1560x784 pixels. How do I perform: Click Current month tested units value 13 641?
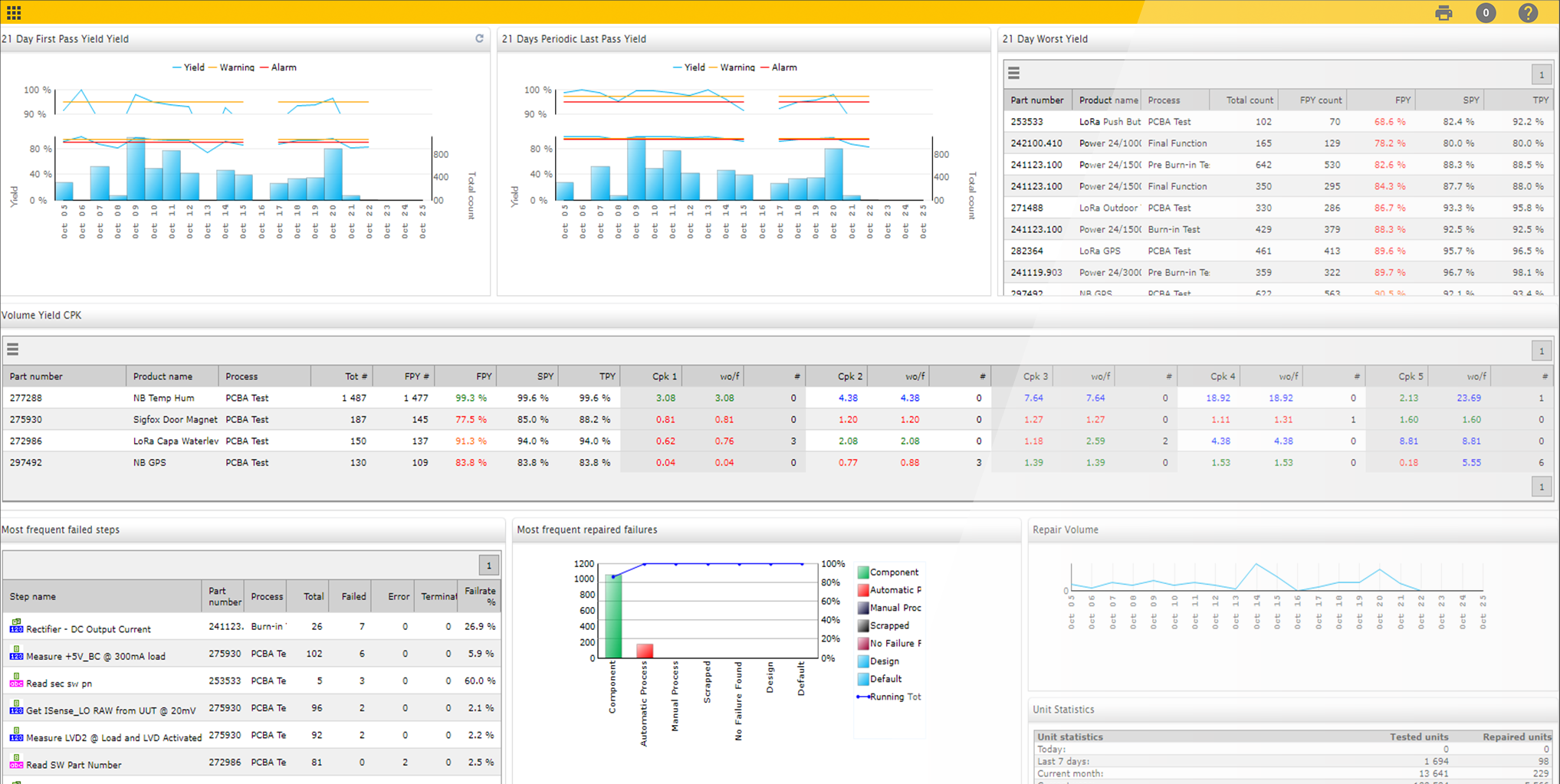(1434, 773)
